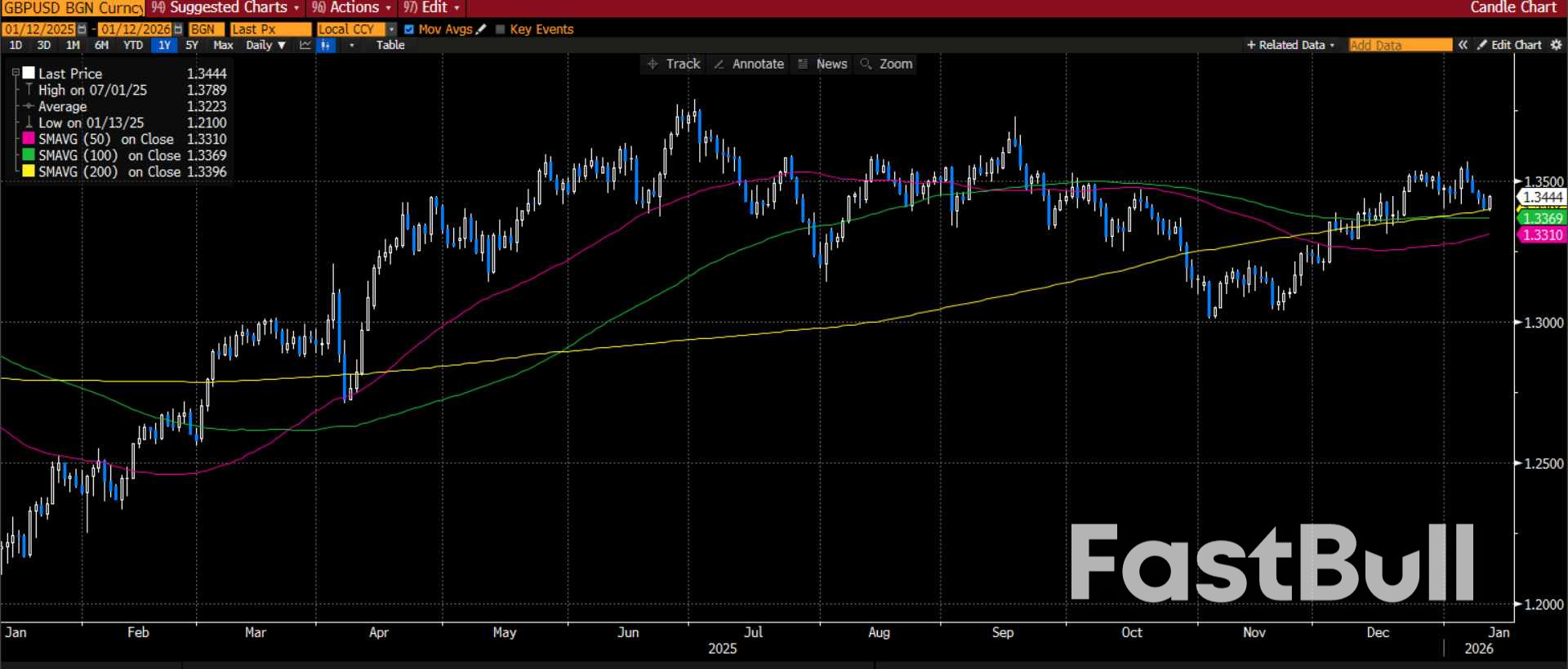
Task: Select the candlestick chart type icon
Action: tap(327, 45)
